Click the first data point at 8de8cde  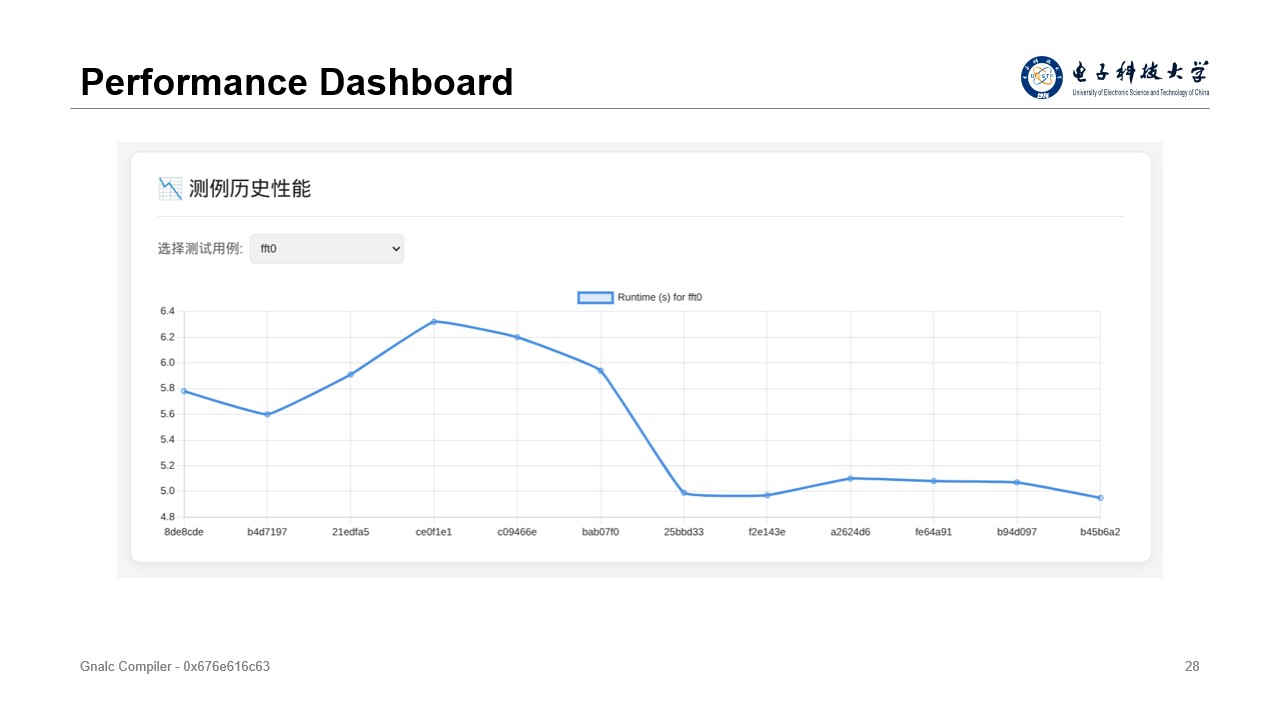(184, 391)
